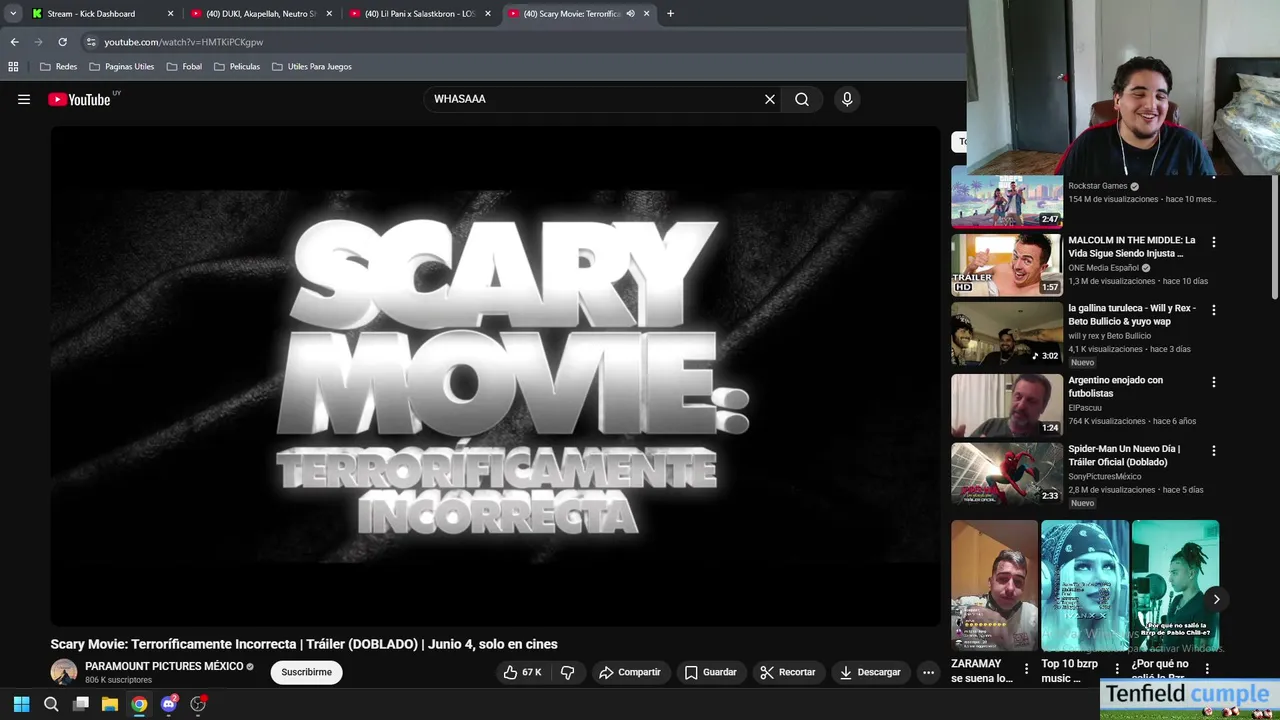Viewport: 1280px width, 720px height.
Task: Open the Utiles Para Juegos bookmarks folder
Action: point(312,67)
